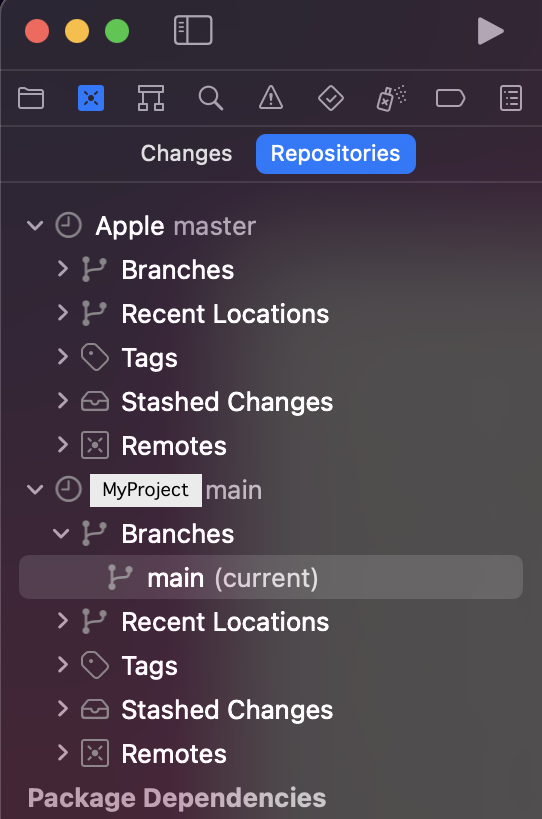542x819 pixels.
Task: Expand Stashed Changes under Apple
Action: (x=62, y=401)
